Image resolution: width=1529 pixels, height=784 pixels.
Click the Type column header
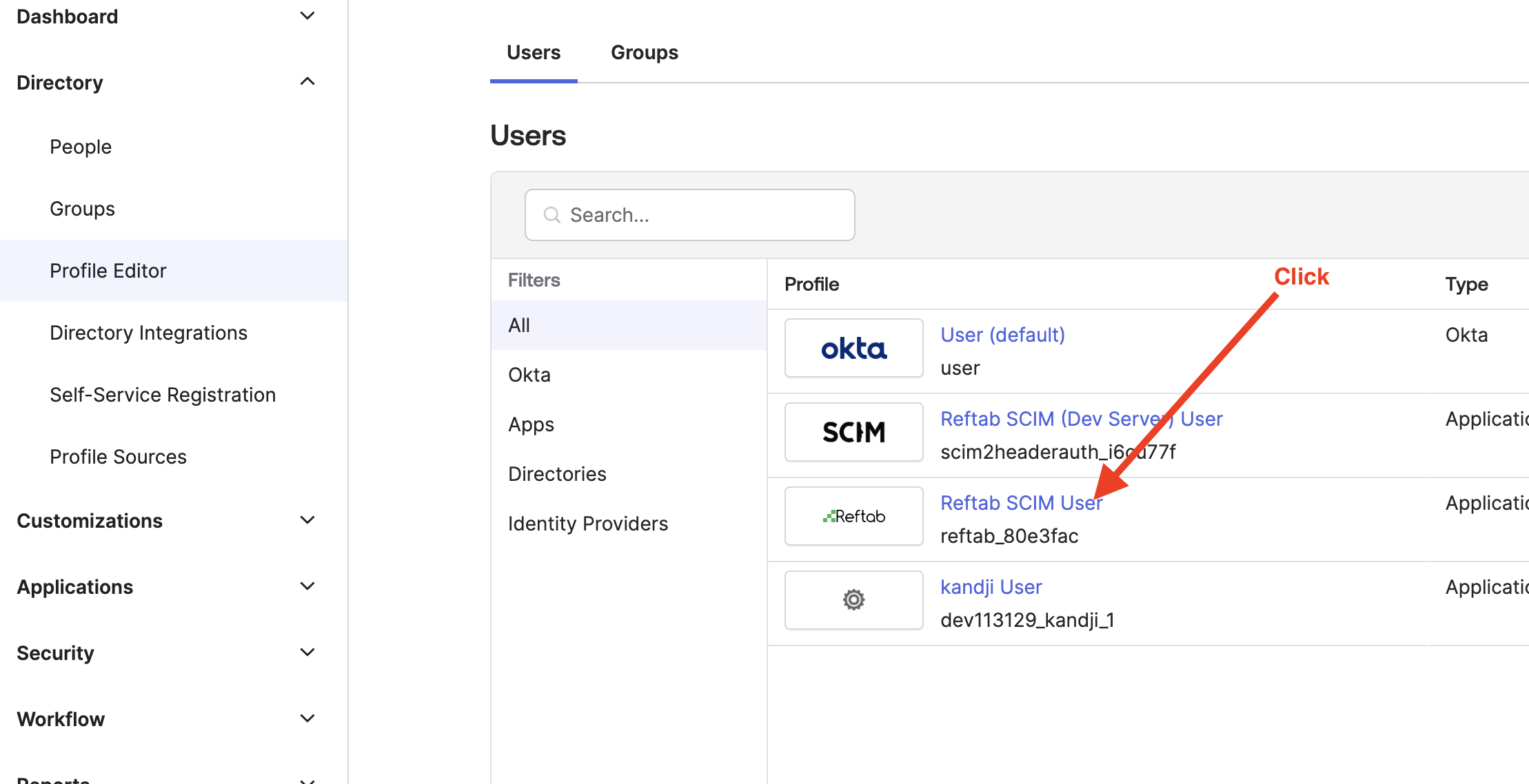[x=1466, y=284]
